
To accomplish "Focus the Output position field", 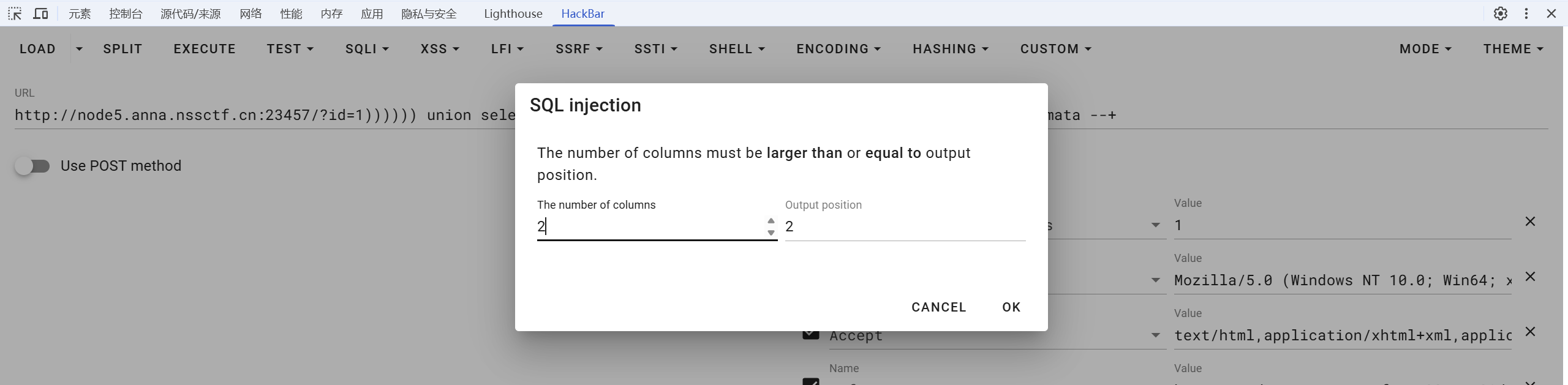I will 905,226.
